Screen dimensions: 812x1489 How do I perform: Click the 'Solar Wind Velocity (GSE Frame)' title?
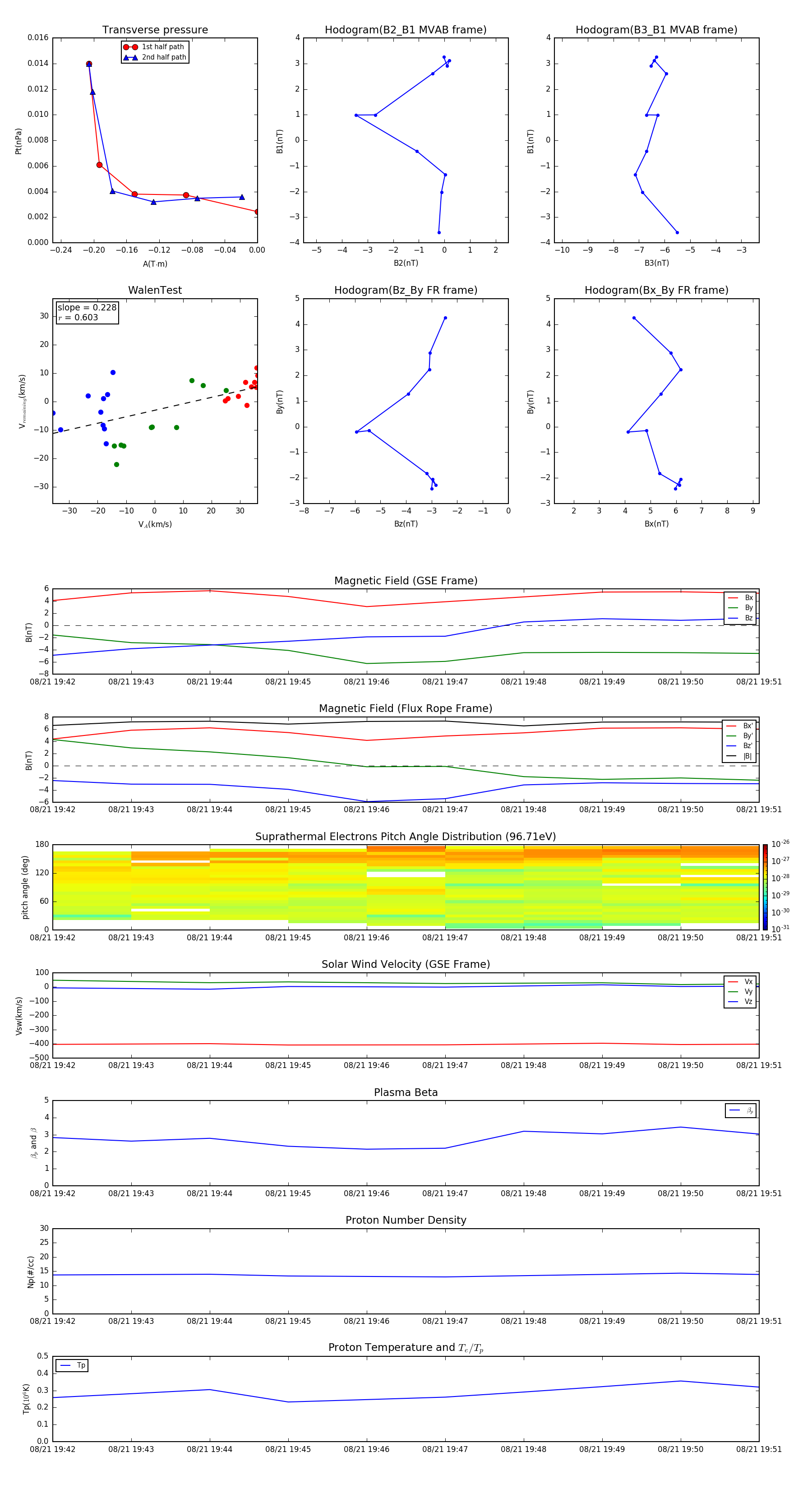click(x=406, y=965)
